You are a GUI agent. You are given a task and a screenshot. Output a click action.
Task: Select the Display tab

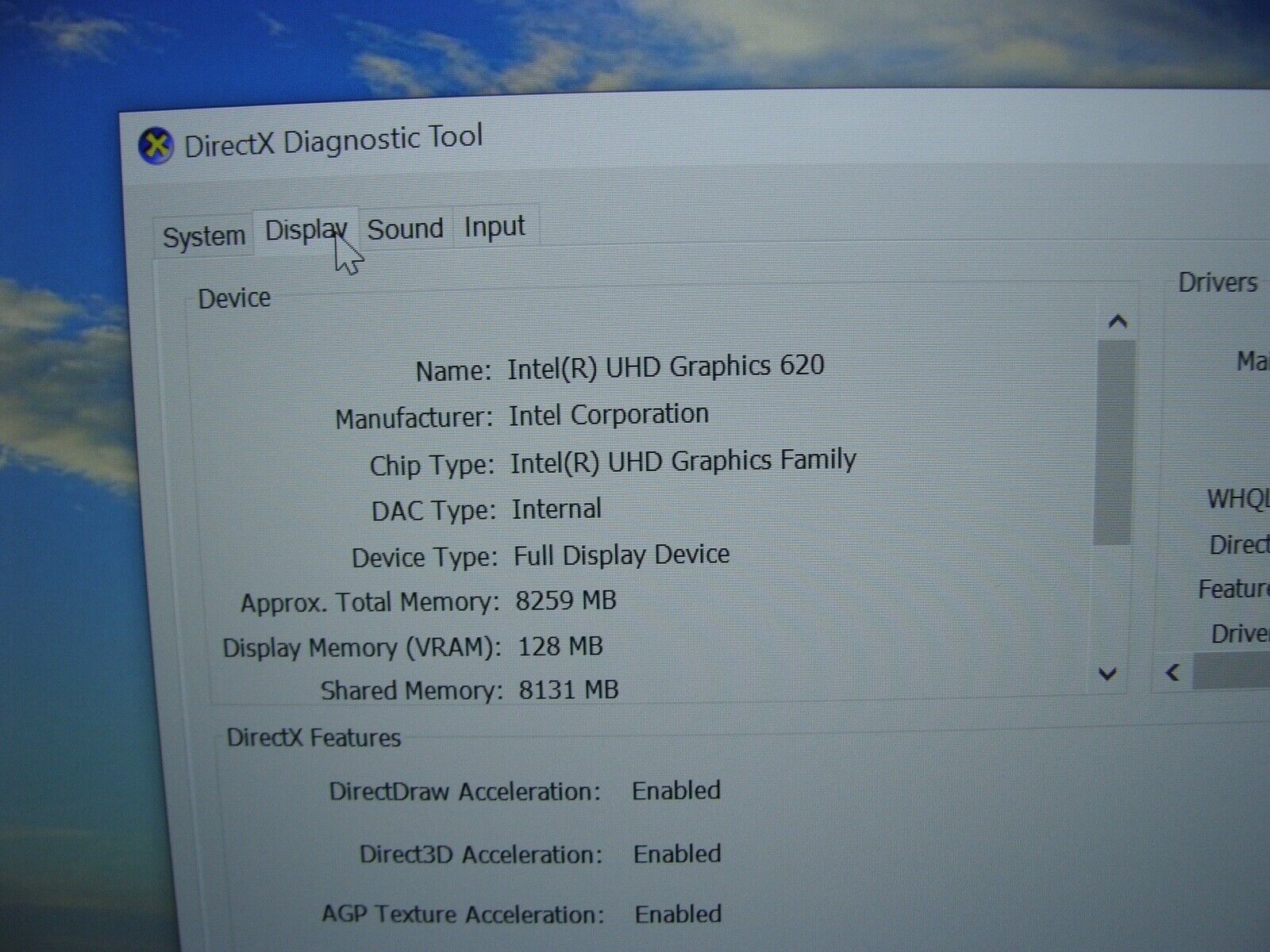(x=306, y=231)
